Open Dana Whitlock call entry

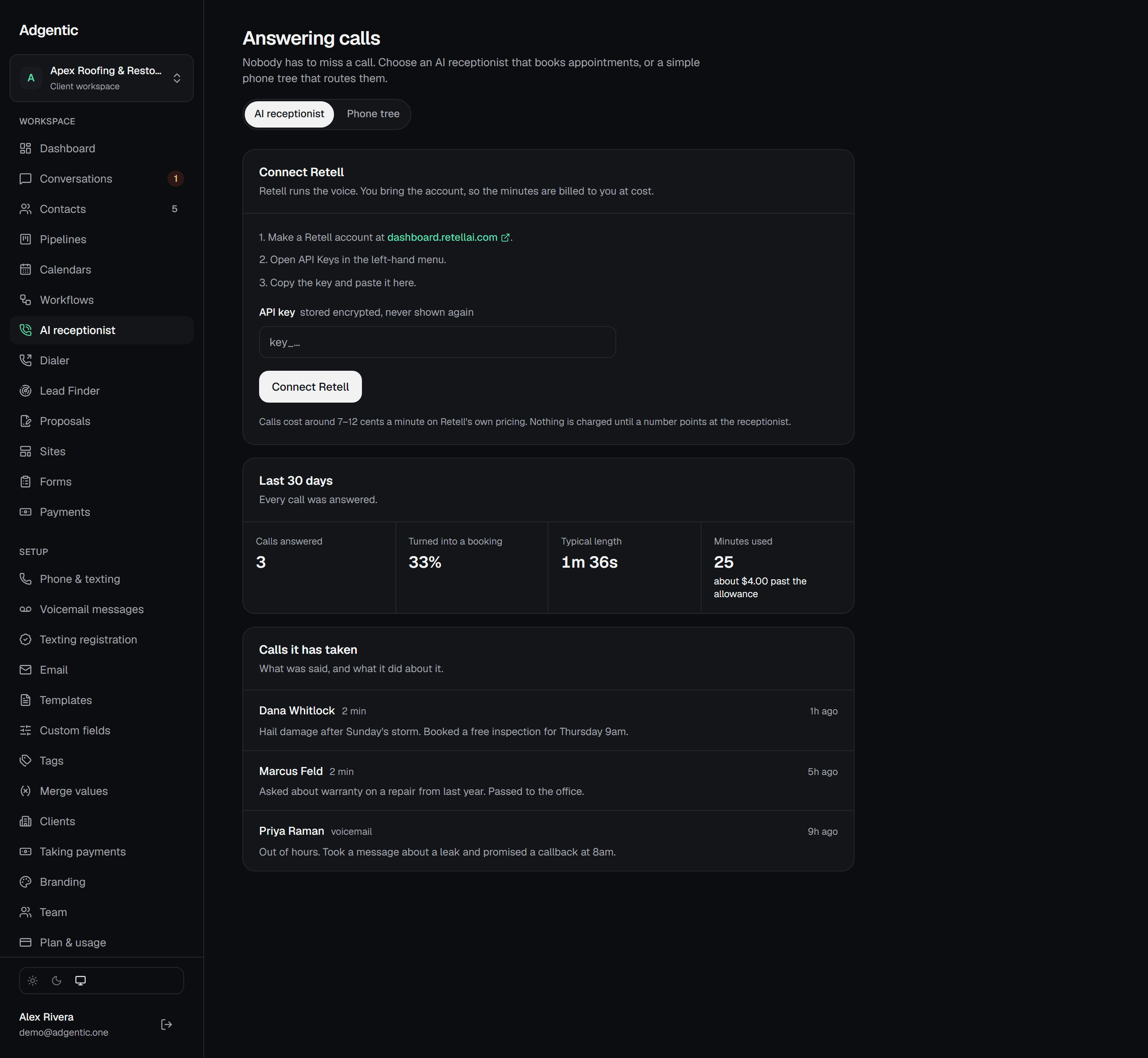point(548,720)
